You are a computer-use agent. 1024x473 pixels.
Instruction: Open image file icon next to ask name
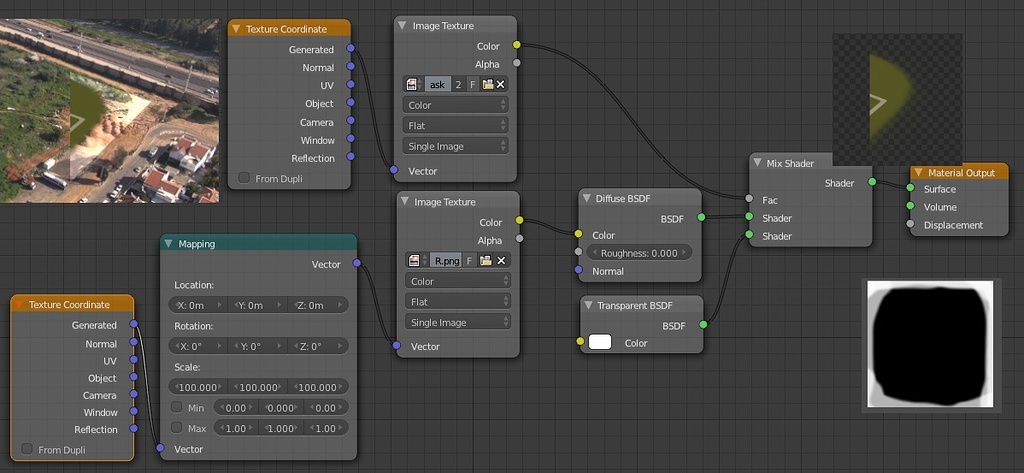click(486, 84)
